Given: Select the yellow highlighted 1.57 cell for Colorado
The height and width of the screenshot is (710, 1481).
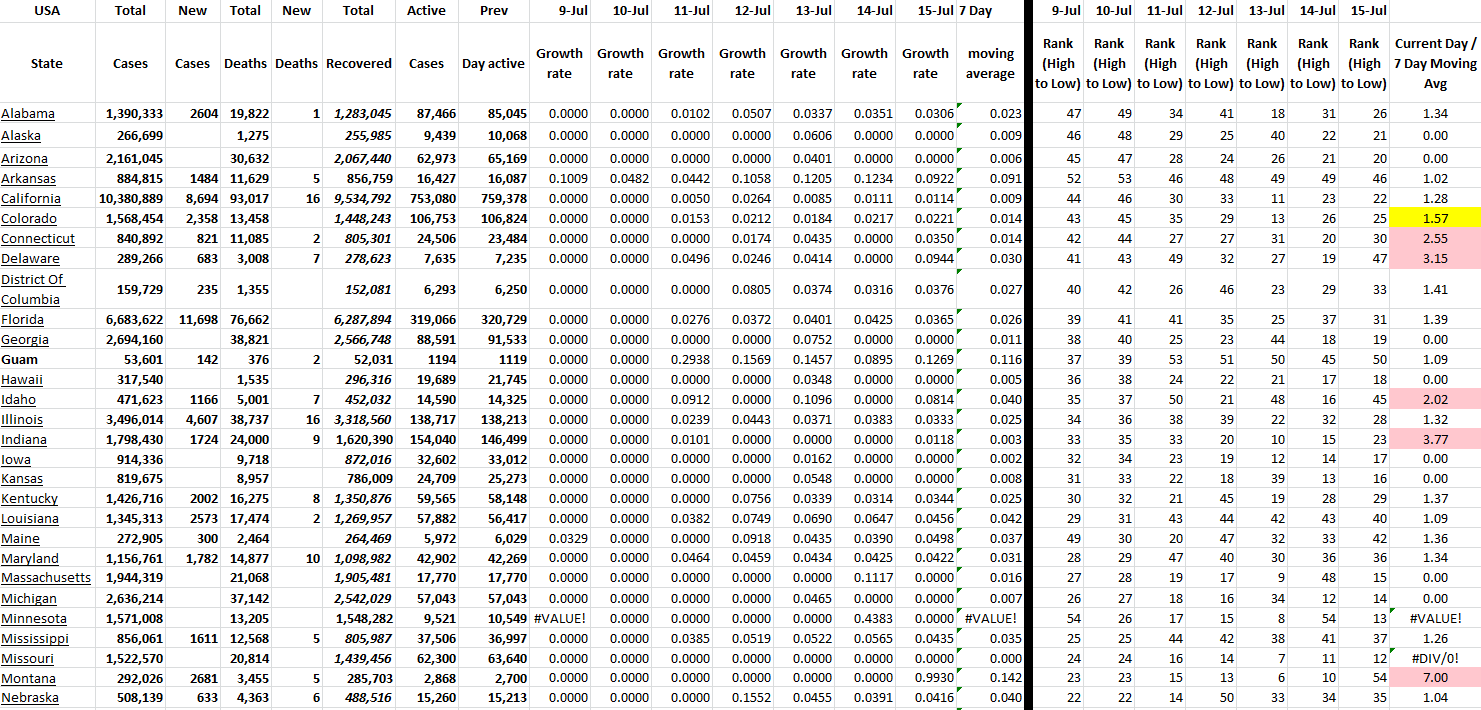Looking at the screenshot, I should [1434, 219].
